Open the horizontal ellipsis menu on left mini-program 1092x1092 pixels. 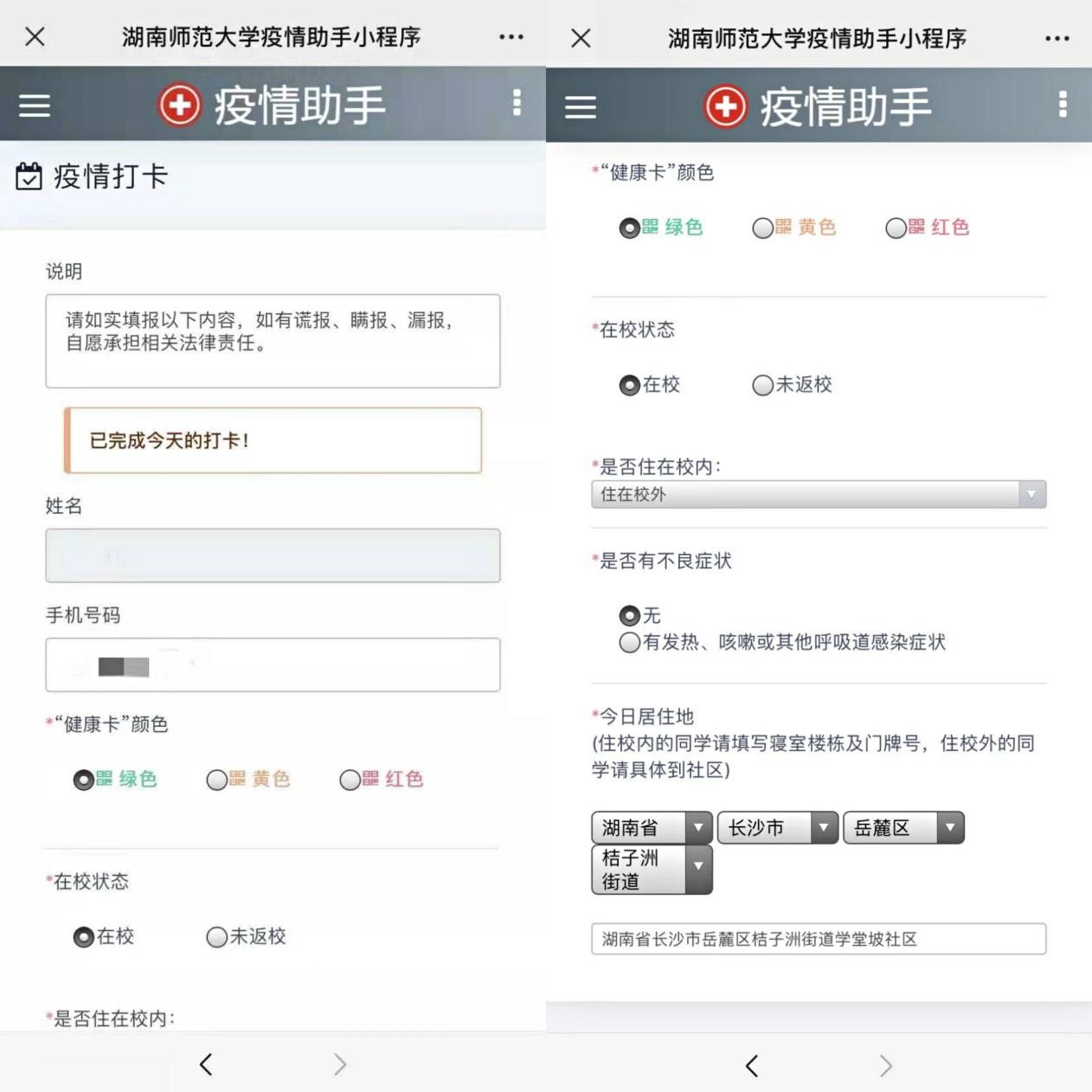click(x=511, y=36)
